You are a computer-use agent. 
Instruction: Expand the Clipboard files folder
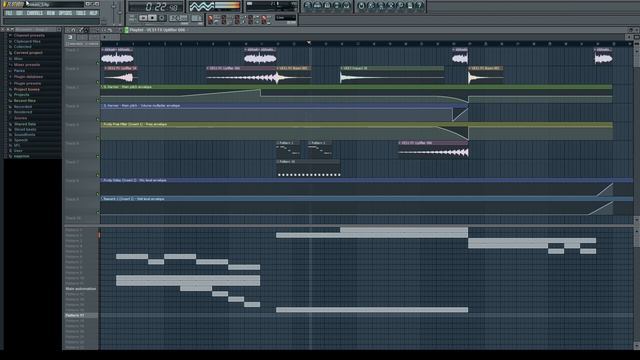click(x=27, y=41)
